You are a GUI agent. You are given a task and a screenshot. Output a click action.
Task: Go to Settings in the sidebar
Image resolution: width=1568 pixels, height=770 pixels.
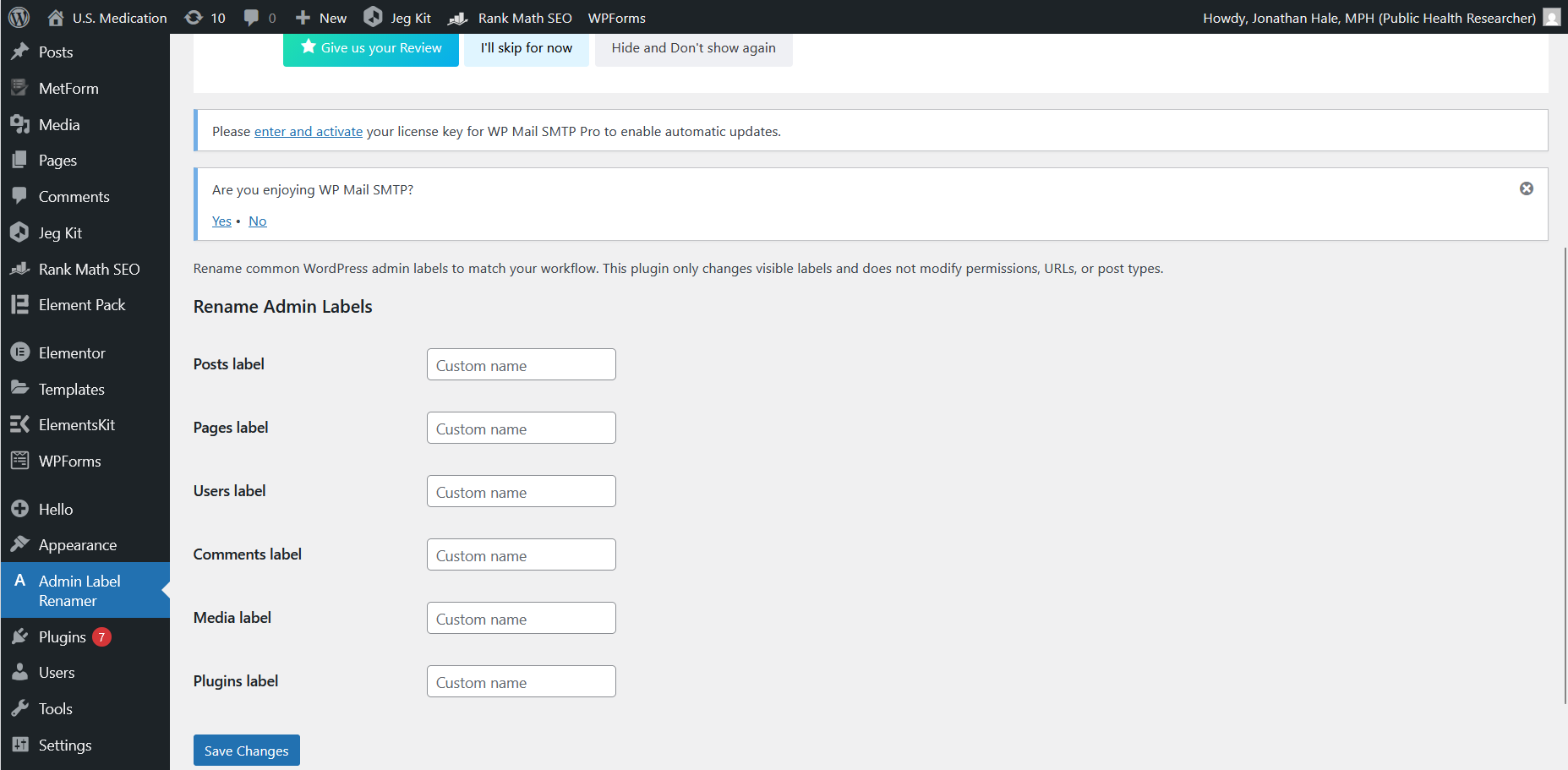pyautogui.click(x=64, y=745)
